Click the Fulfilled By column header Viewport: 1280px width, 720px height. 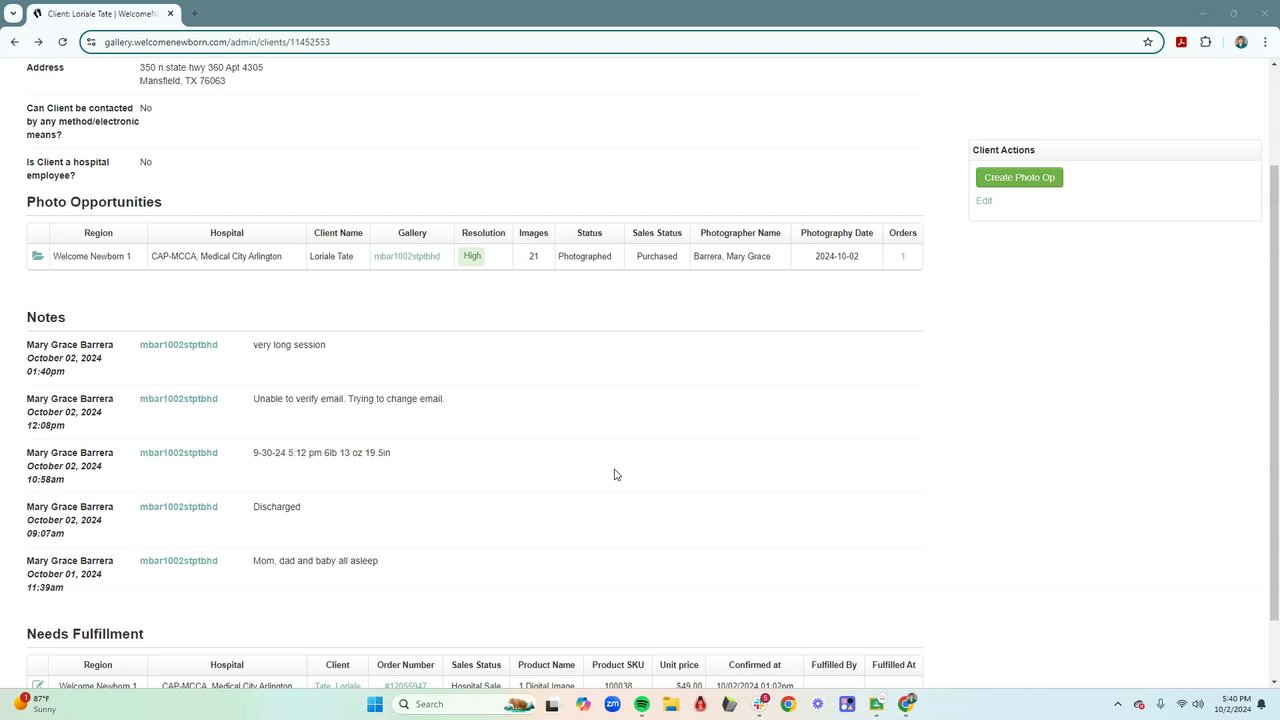tap(834, 665)
